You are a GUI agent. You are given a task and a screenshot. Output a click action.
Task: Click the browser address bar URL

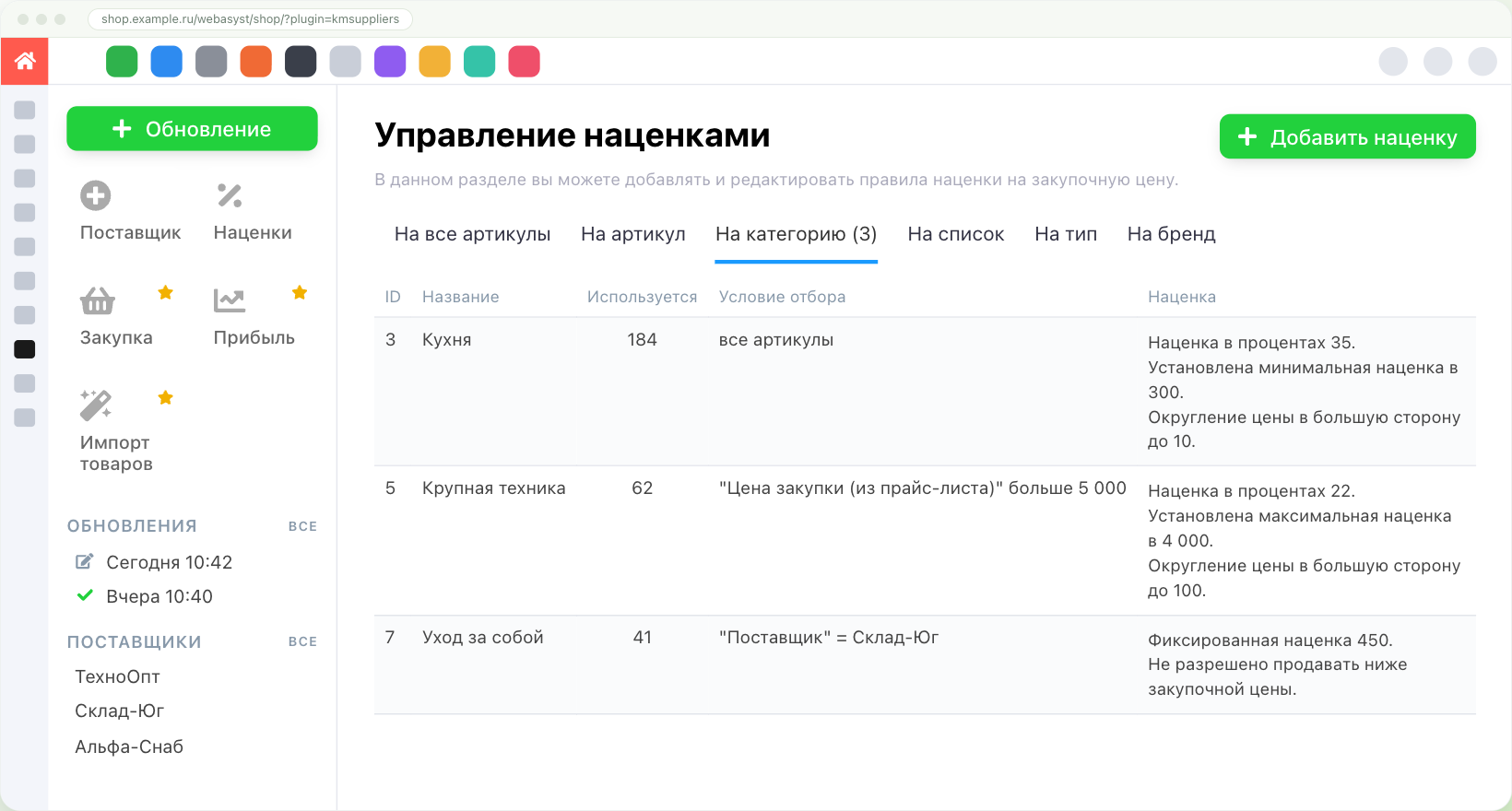tap(250, 18)
